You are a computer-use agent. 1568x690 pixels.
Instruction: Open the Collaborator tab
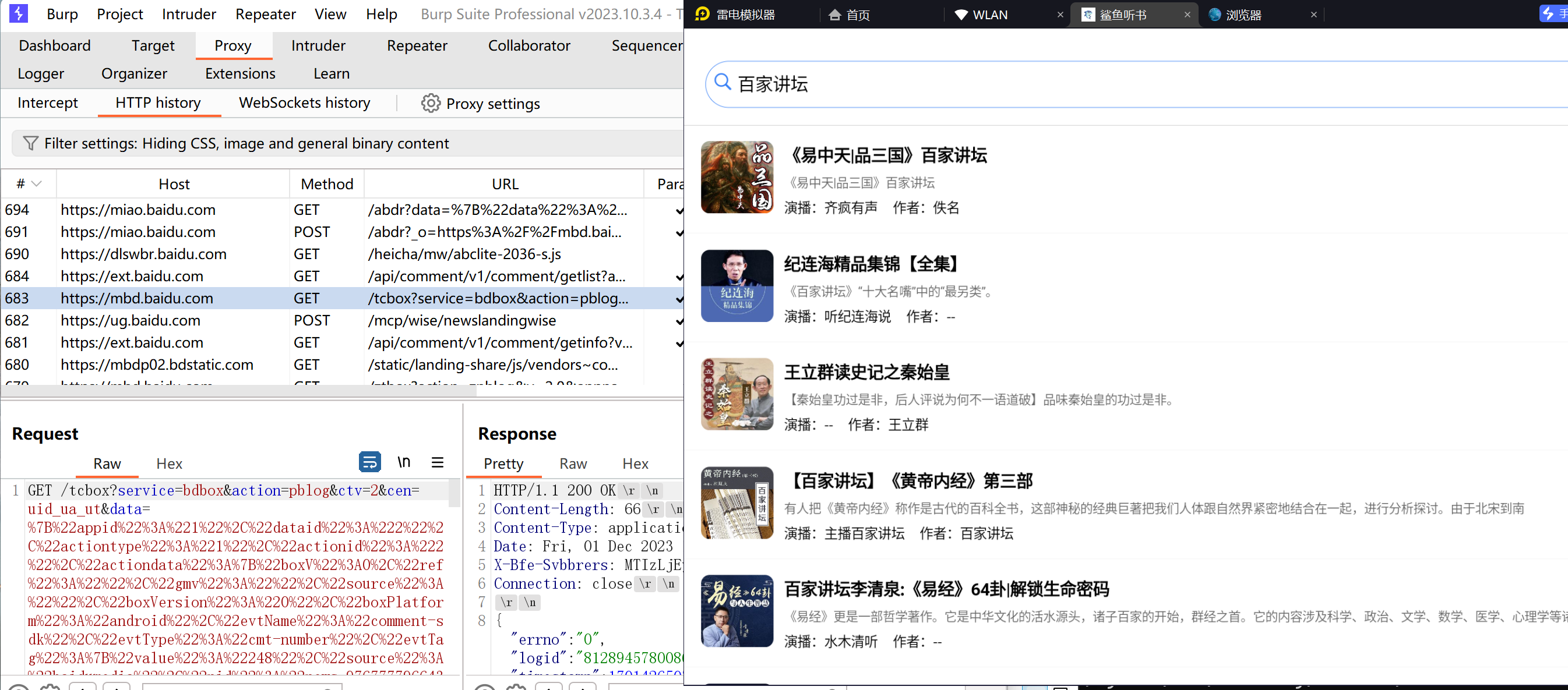click(x=529, y=45)
